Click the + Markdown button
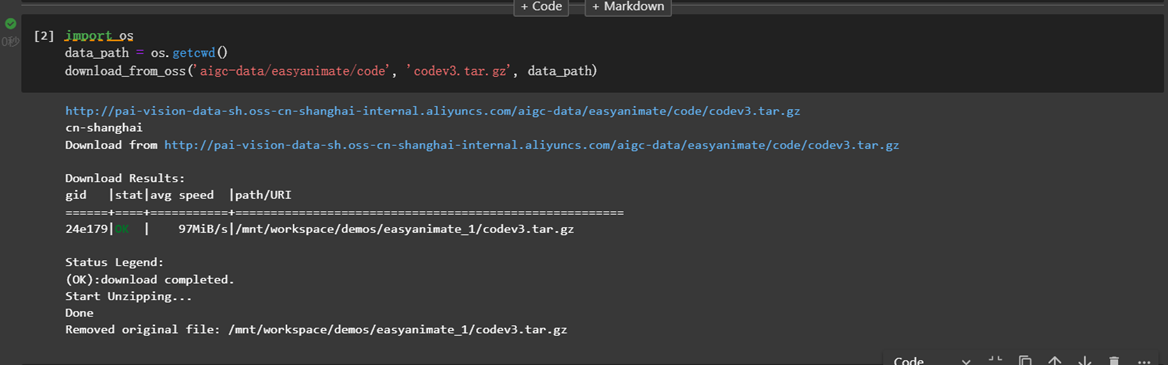This screenshot has width=1168, height=365. [x=628, y=7]
